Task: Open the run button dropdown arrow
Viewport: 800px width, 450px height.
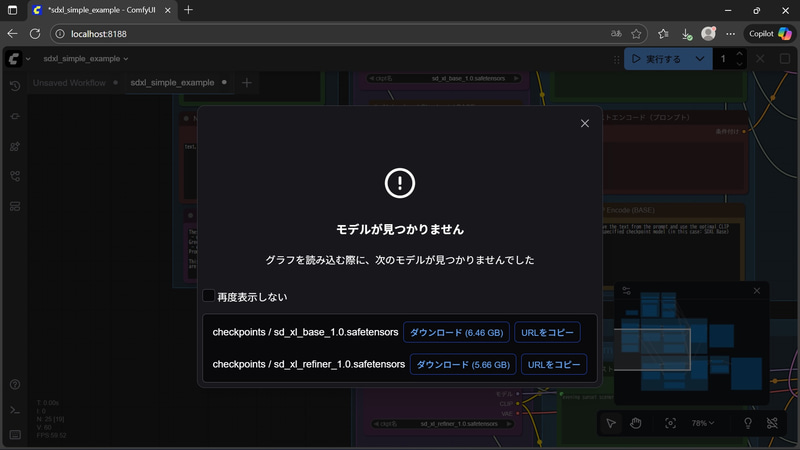Action: click(x=700, y=59)
